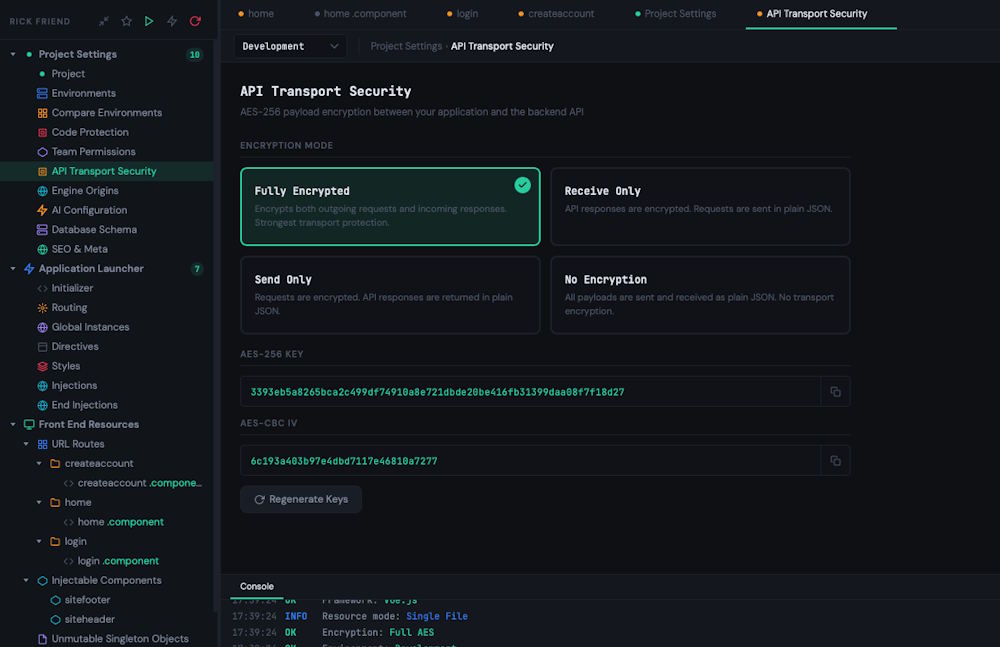Open Routing under Application Launcher
The width and height of the screenshot is (1000, 647).
[x=69, y=308]
